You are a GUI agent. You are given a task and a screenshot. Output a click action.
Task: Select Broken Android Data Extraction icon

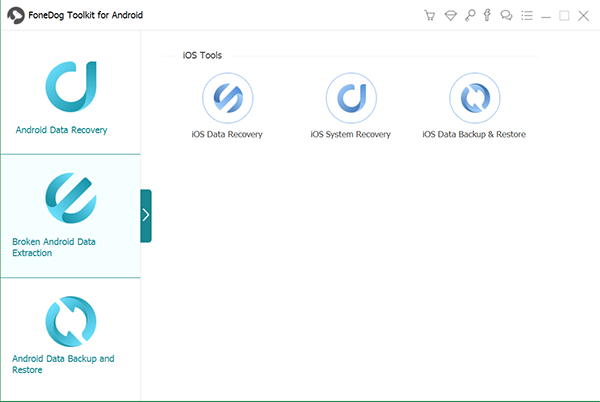(70, 198)
